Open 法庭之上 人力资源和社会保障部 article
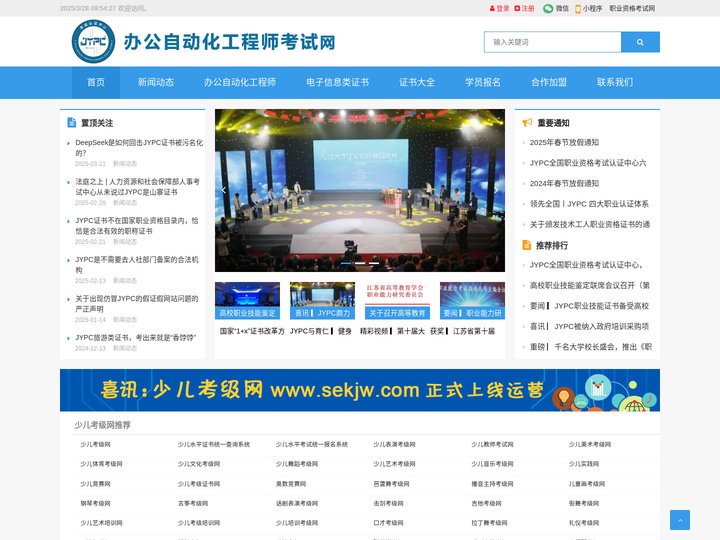 (x=137, y=187)
